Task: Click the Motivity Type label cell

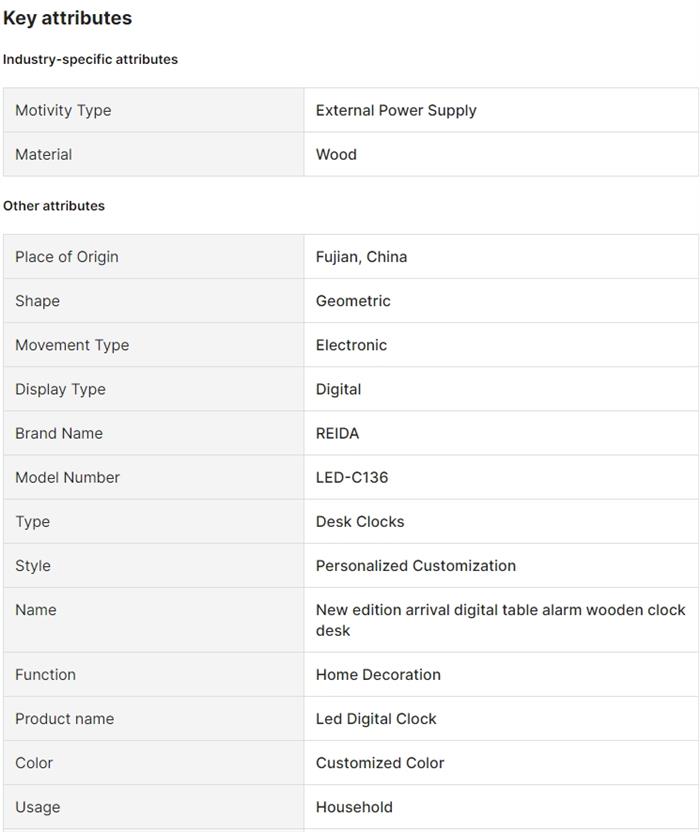Action: point(63,110)
